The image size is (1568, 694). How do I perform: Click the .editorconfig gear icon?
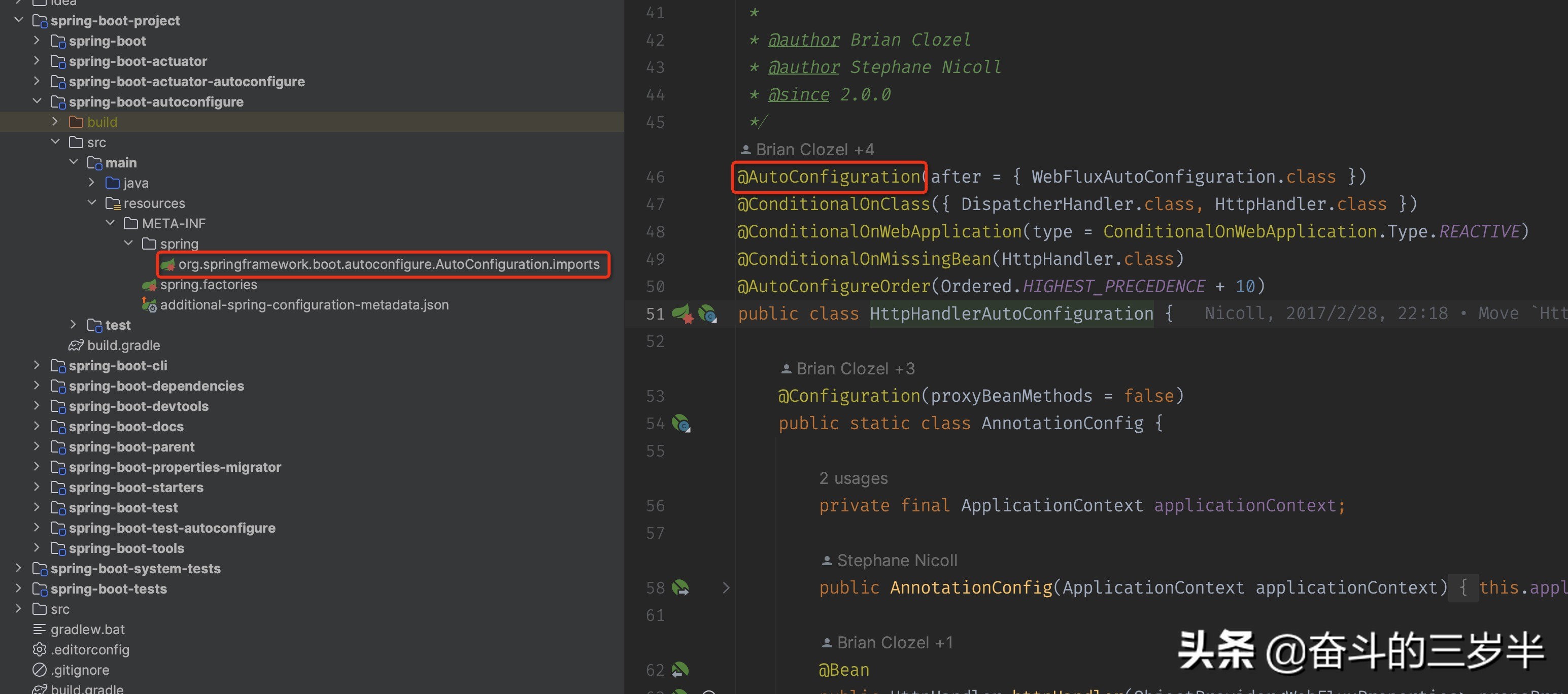click(x=40, y=649)
